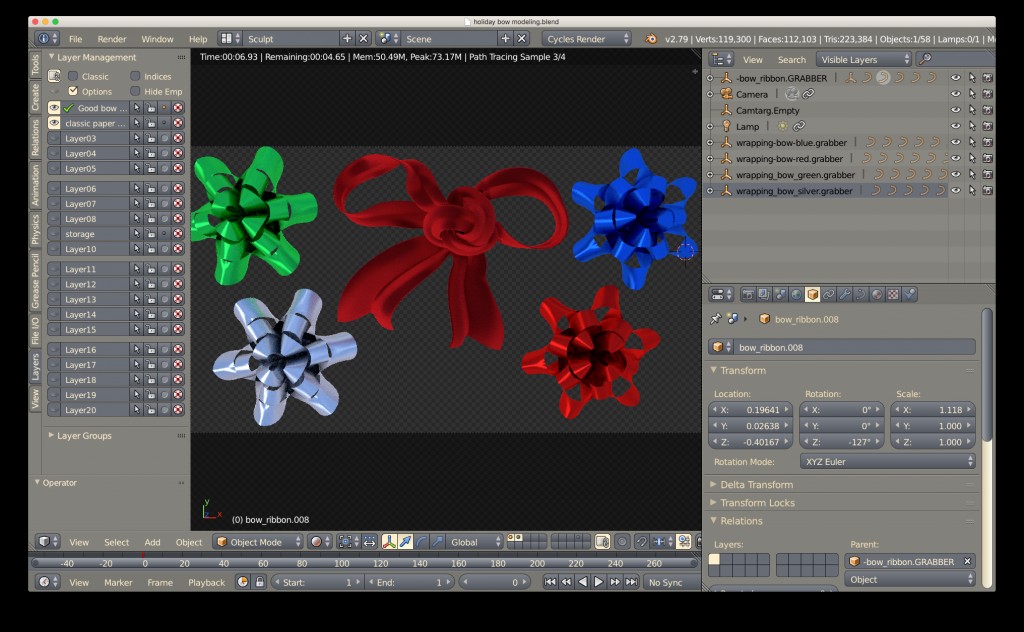Expand the Layer Groups panel
Viewport: 1024px width, 632px height.
(84, 435)
